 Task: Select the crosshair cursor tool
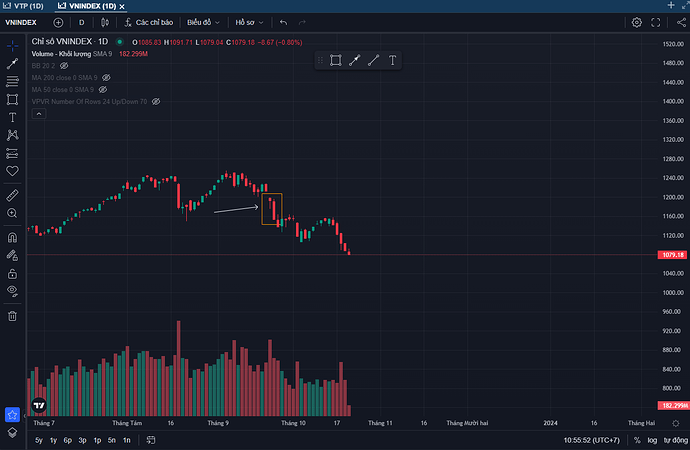pos(12,46)
